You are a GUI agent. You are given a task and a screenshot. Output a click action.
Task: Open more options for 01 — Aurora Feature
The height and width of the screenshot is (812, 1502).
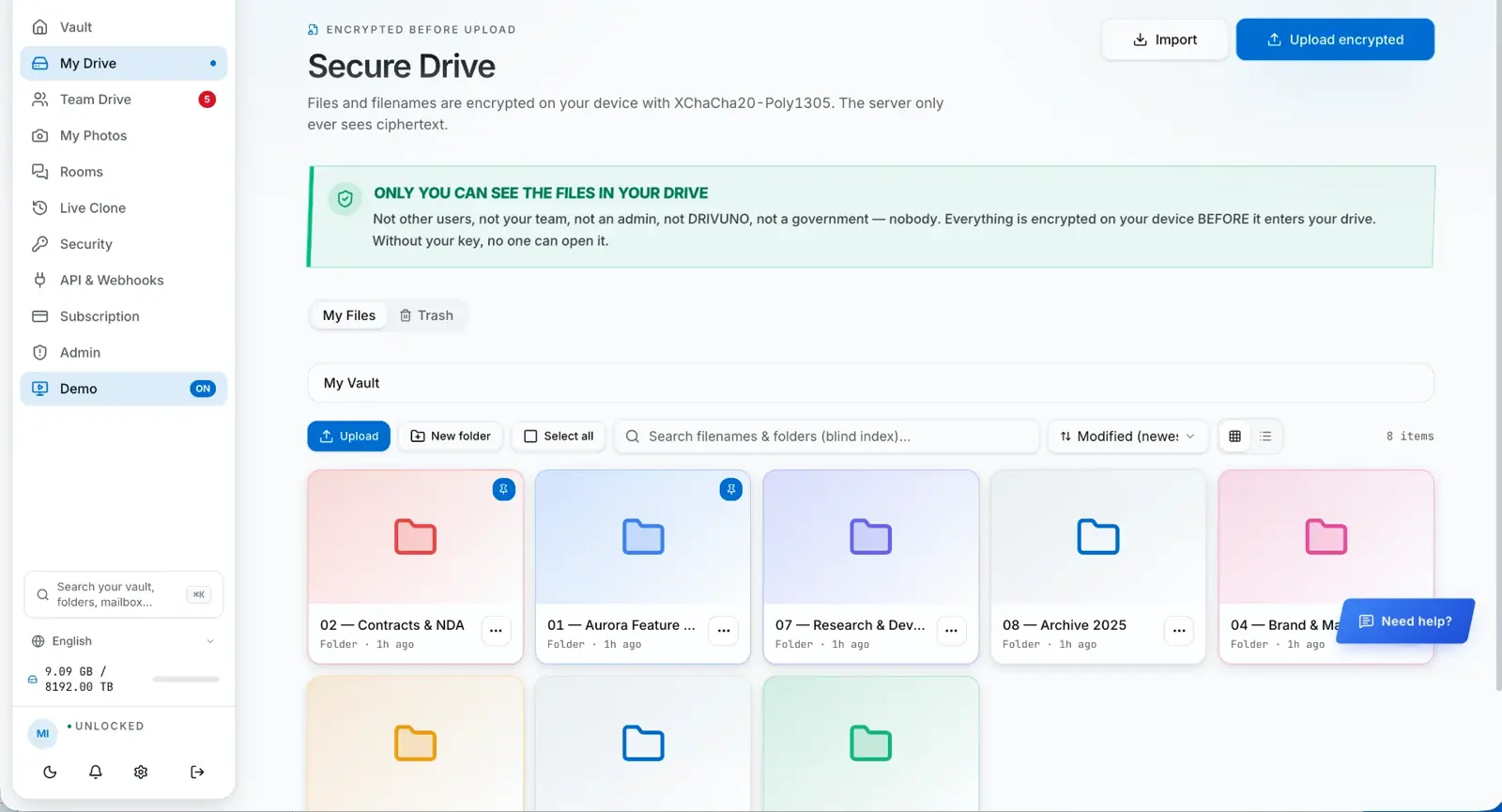724,631
